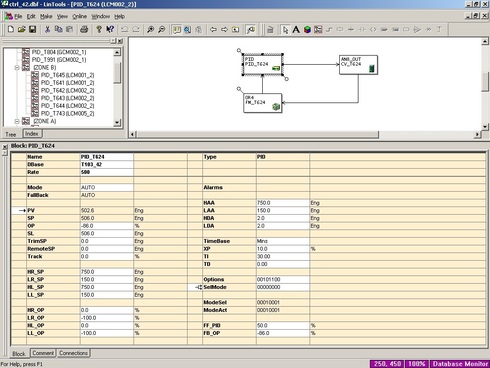Click the Options value 00101100

pos(283,279)
